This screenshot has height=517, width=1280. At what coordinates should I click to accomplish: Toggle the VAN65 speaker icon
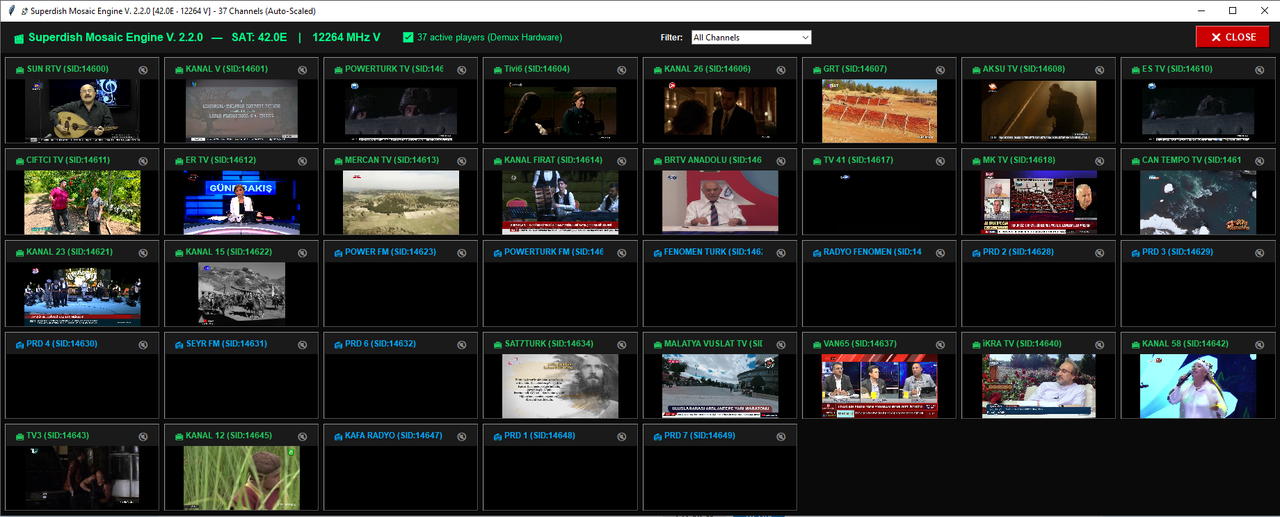point(940,344)
